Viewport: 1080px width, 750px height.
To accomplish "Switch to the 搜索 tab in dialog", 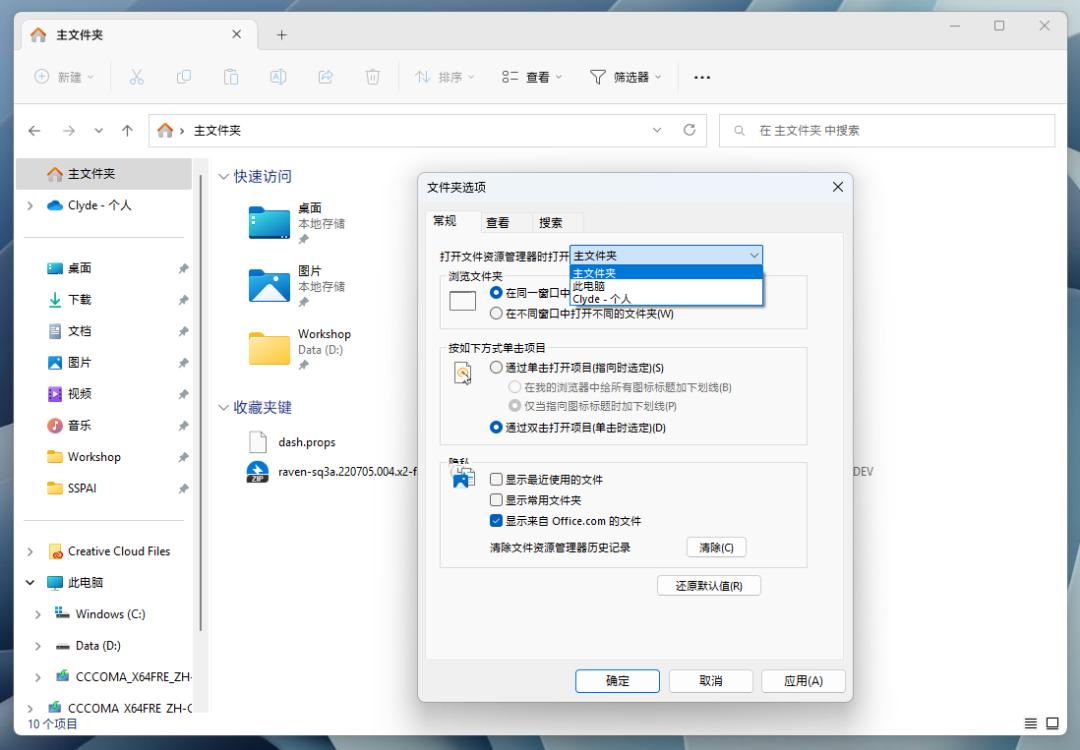I will pos(550,222).
